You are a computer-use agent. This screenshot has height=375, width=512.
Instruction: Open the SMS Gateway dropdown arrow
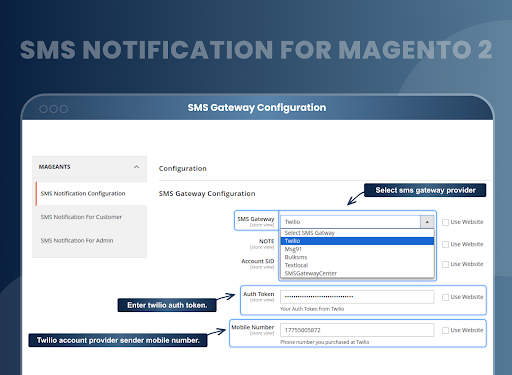click(427, 222)
